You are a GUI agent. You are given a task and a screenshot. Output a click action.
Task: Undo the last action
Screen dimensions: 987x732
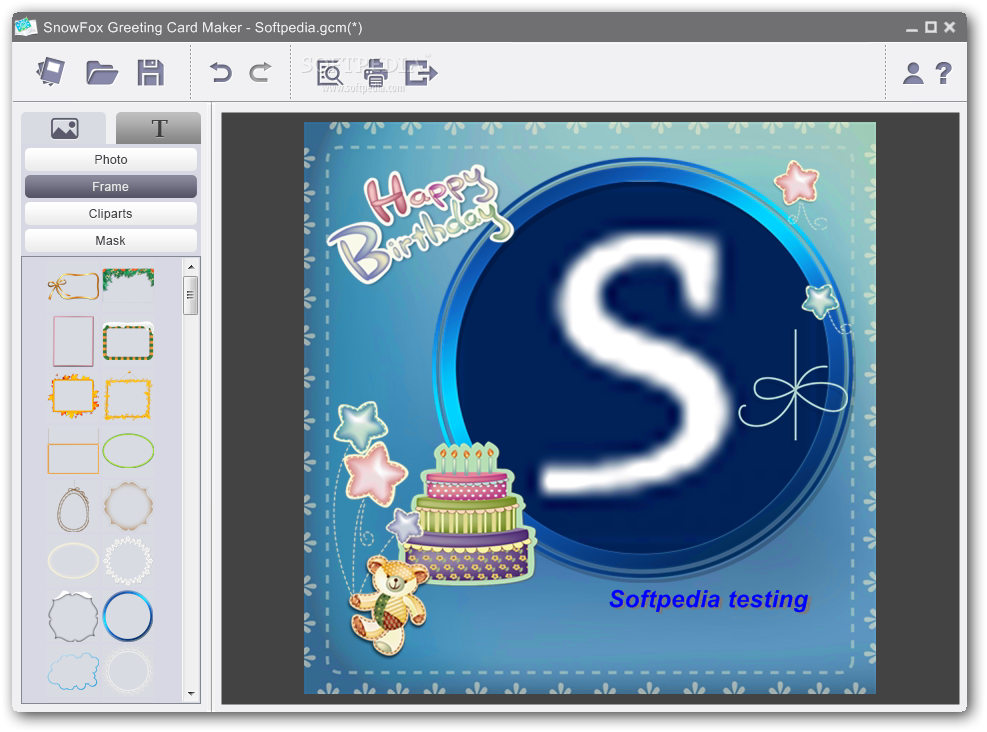click(220, 72)
